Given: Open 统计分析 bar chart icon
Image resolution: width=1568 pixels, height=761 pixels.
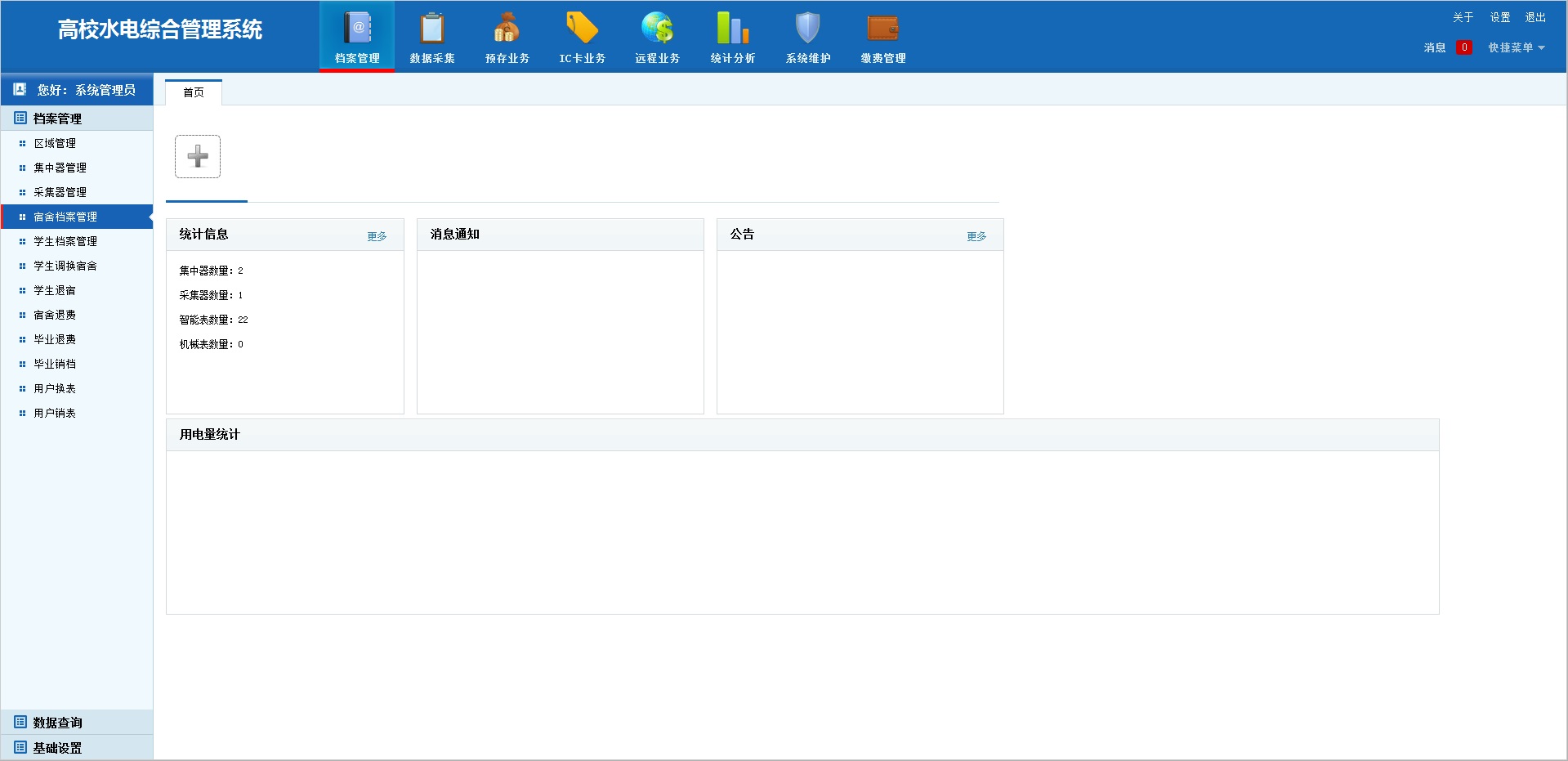Looking at the screenshot, I should 732,29.
